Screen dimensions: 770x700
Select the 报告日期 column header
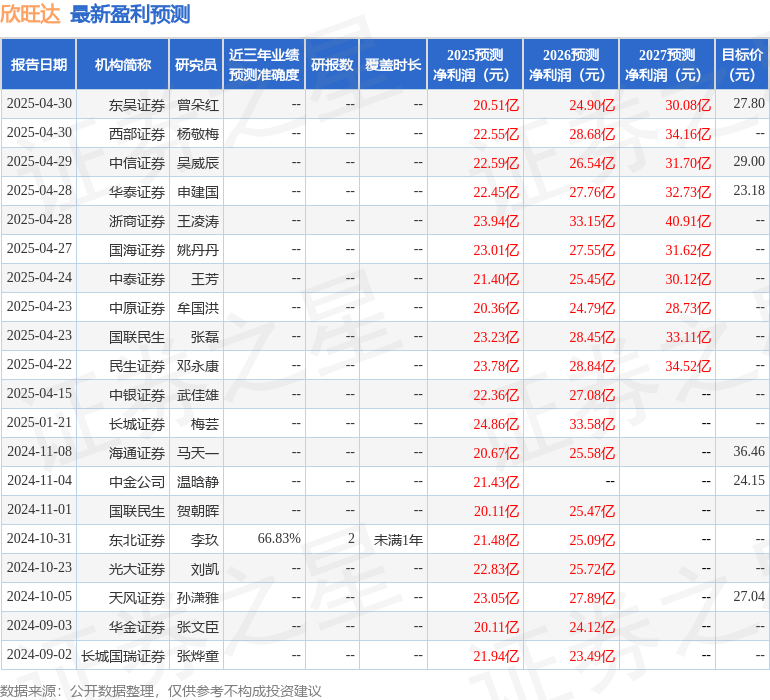[x=39, y=65]
